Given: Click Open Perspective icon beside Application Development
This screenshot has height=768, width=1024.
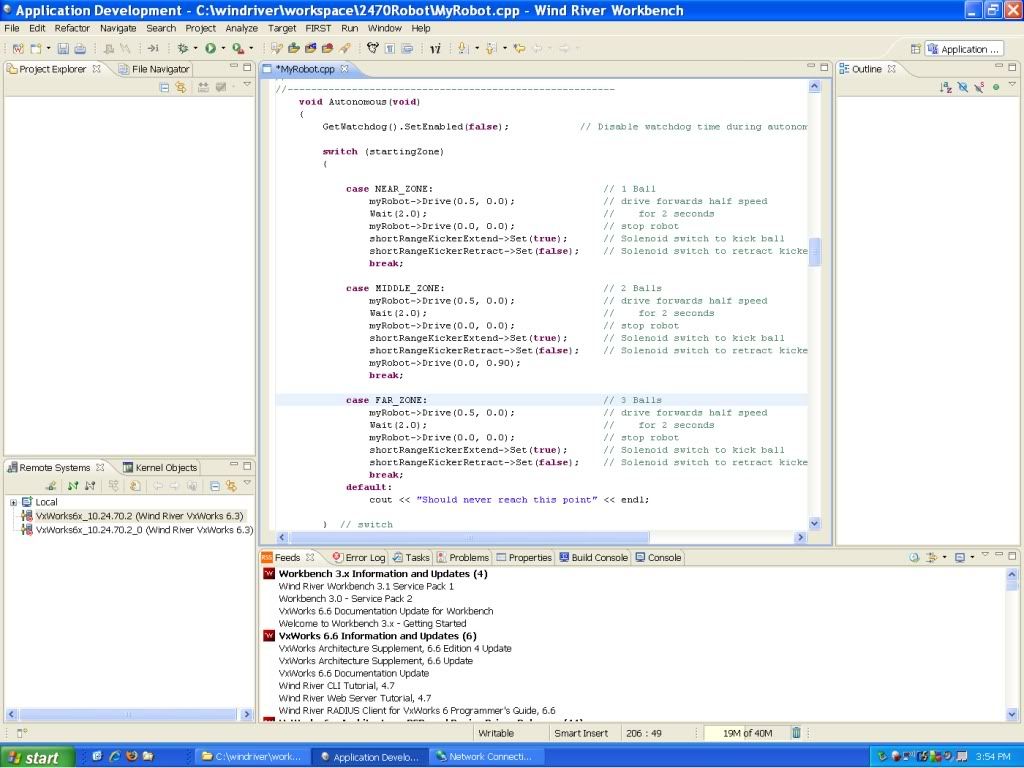Looking at the screenshot, I should pos(916,49).
